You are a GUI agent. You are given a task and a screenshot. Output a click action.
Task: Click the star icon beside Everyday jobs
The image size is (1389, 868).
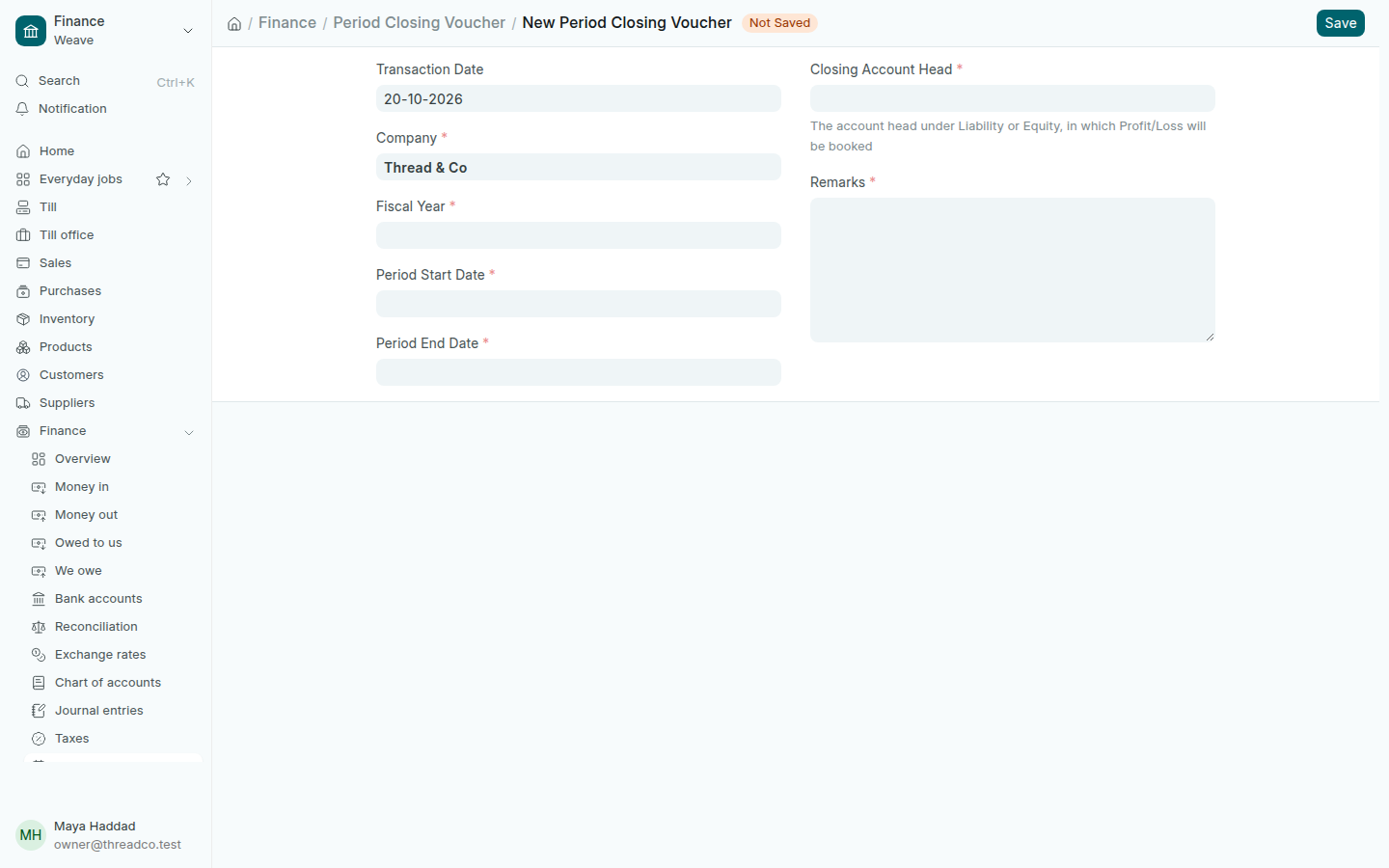[x=163, y=179]
